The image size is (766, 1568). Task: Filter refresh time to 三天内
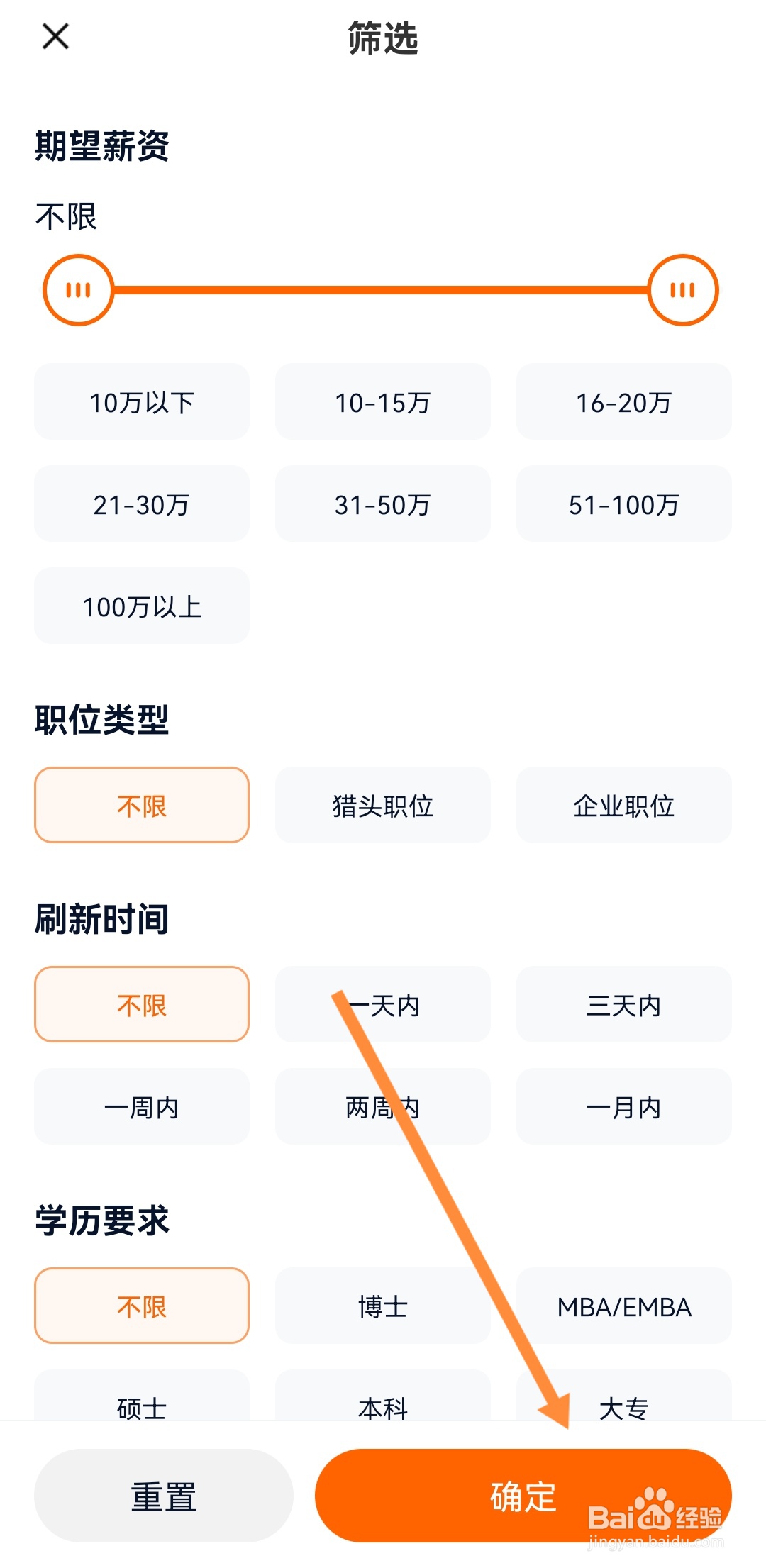(624, 1005)
